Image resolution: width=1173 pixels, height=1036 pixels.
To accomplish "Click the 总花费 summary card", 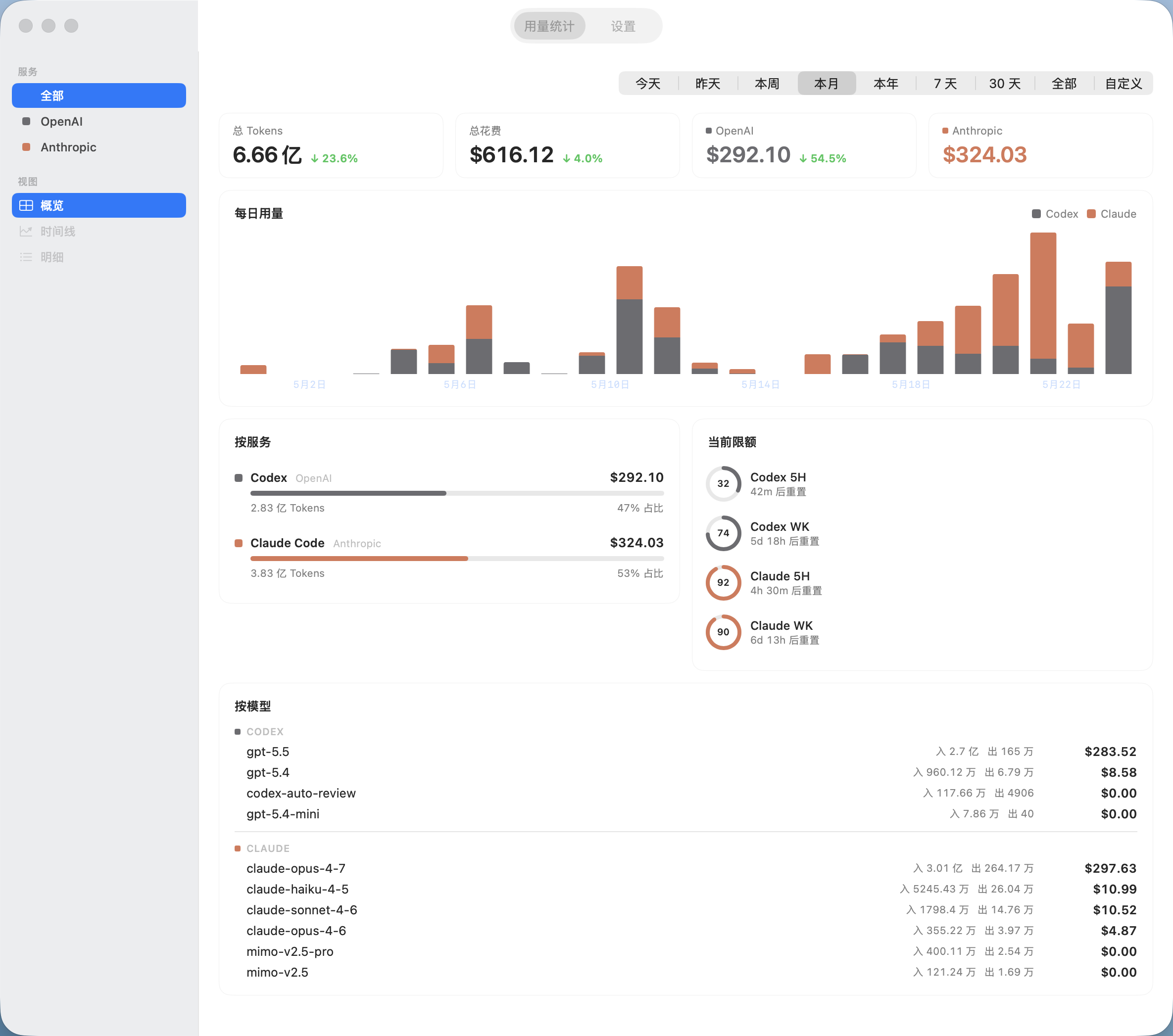I will click(568, 146).
